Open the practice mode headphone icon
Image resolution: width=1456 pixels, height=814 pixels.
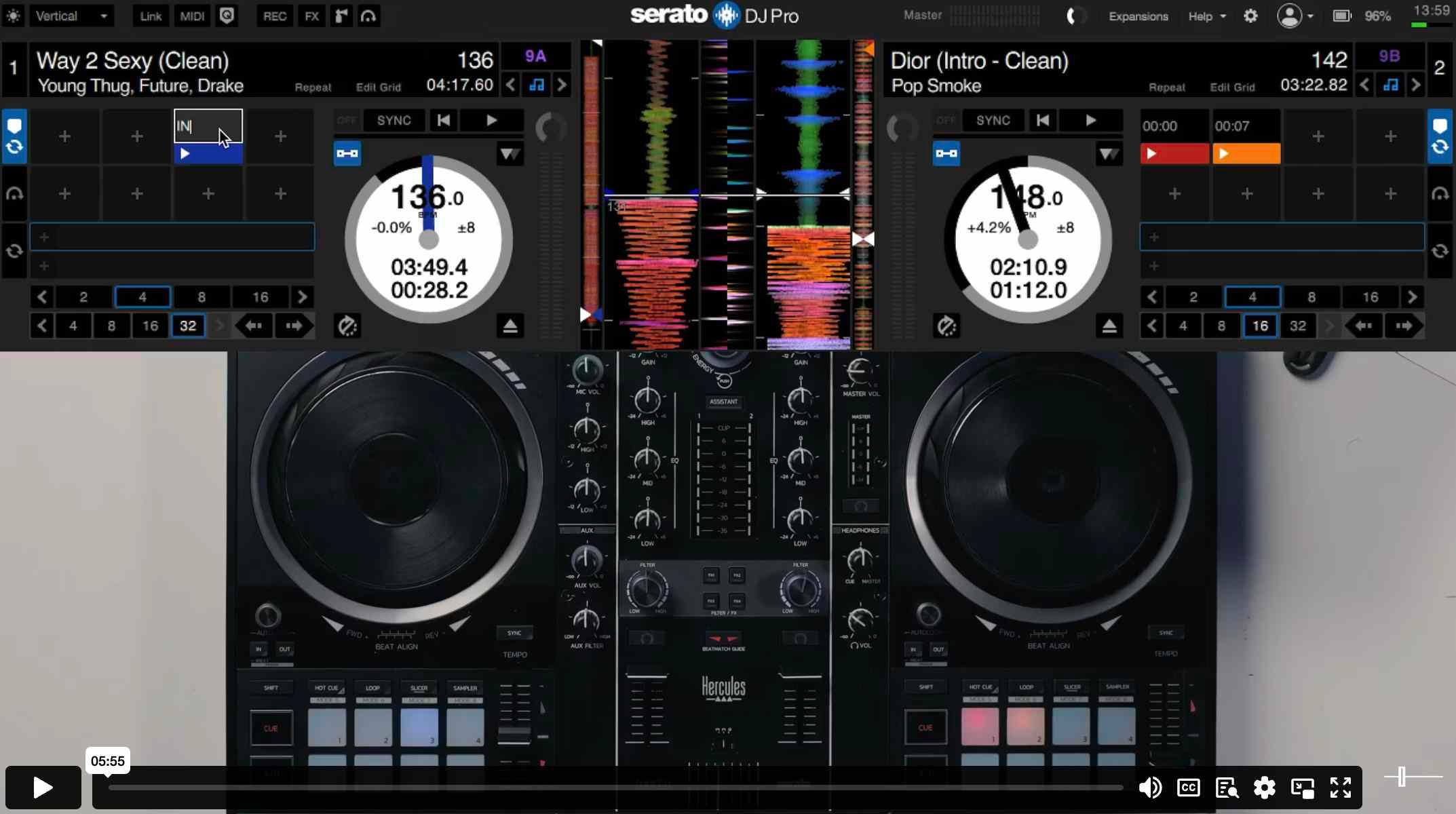[x=368, y=16]
